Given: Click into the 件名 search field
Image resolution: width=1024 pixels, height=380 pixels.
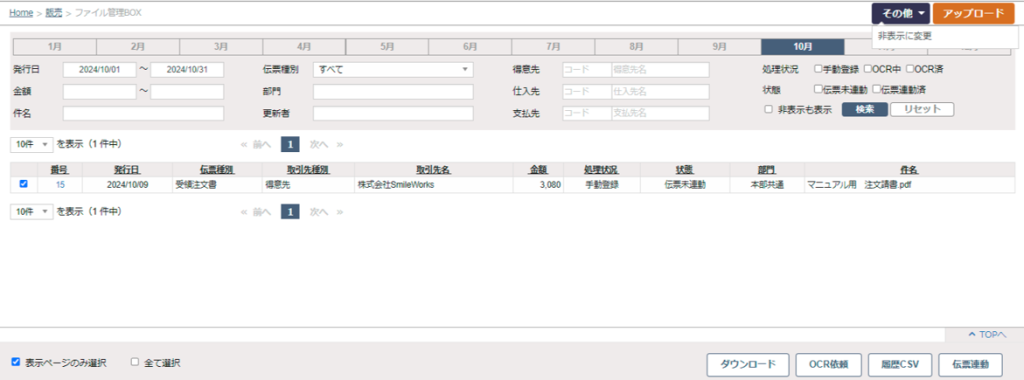Looking at the screenshot, I should (x=143, y=114).
